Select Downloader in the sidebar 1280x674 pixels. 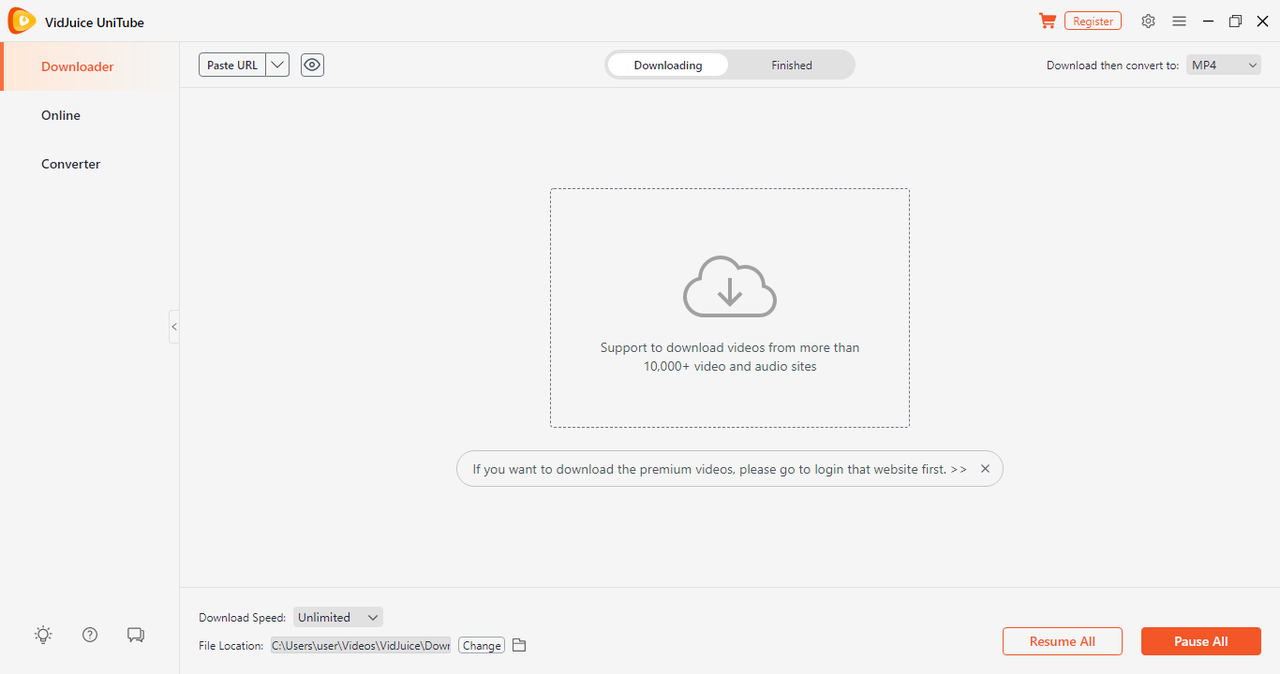click(x=90, y=67)
